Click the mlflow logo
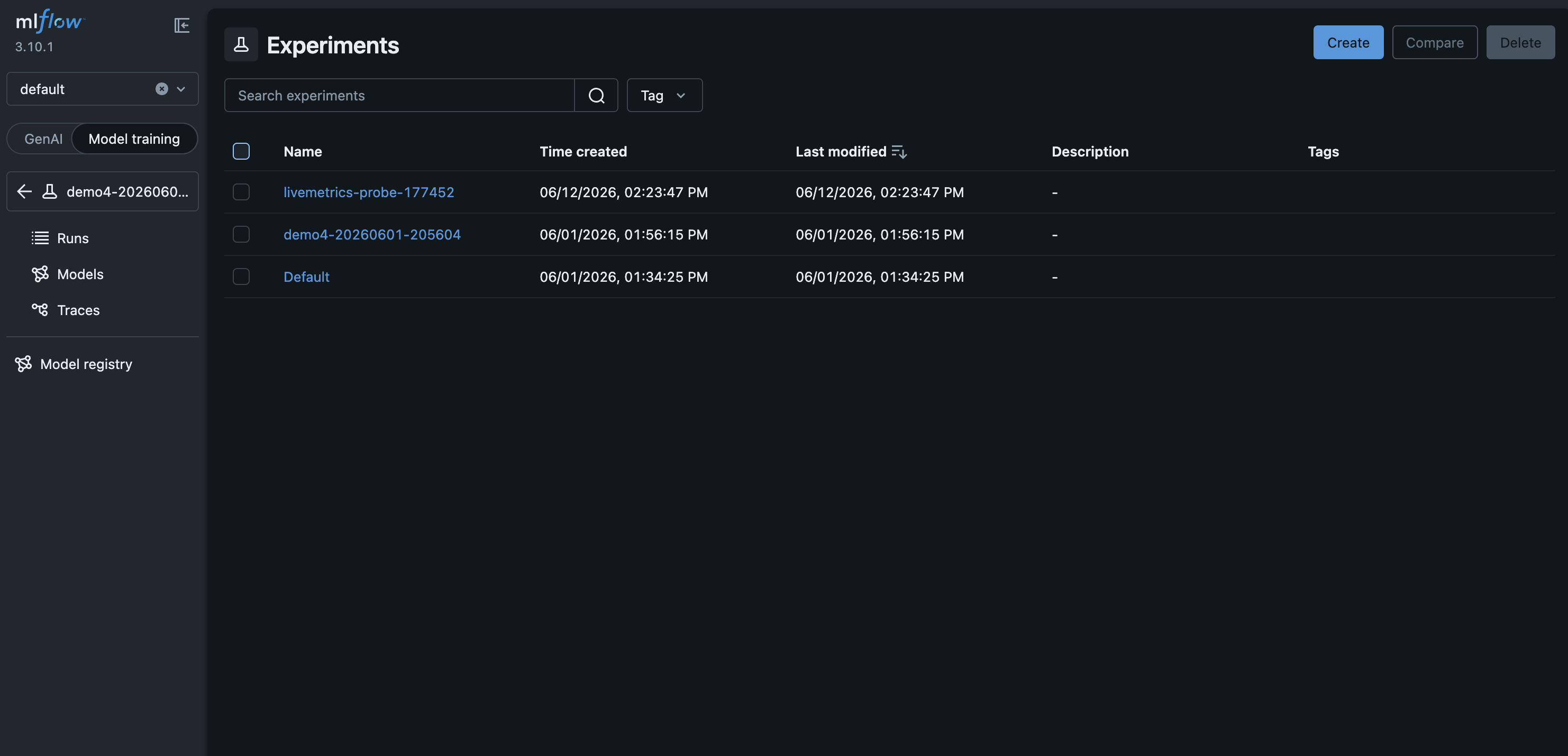1568x756 pixels. (x=50, y=21)
